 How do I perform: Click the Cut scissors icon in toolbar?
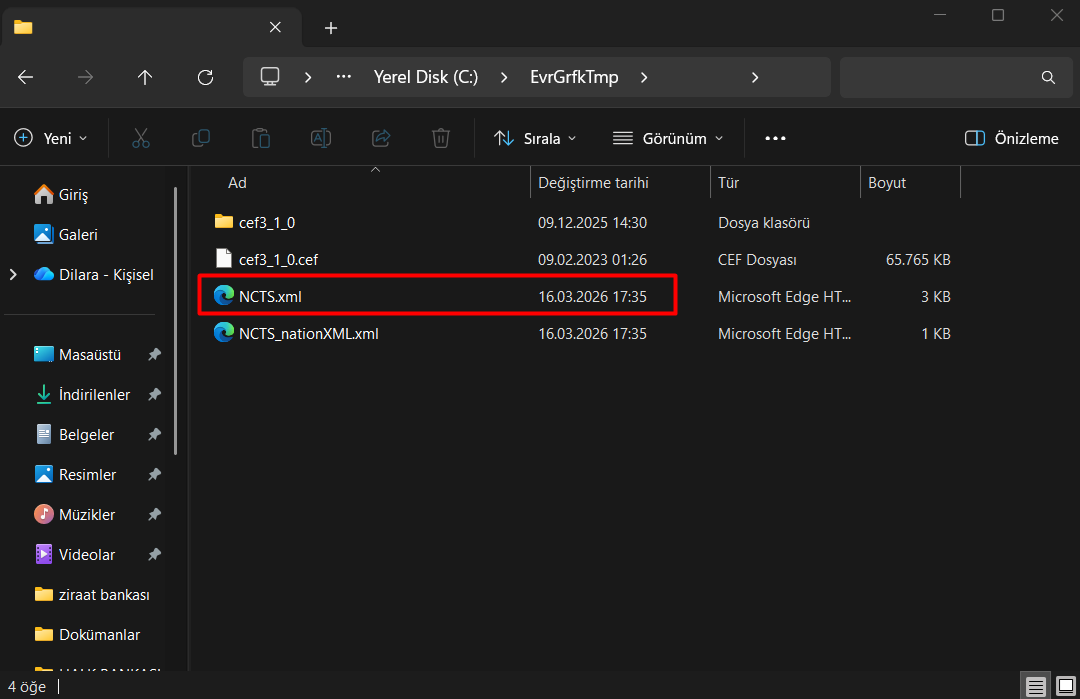(x=140, y=138)
